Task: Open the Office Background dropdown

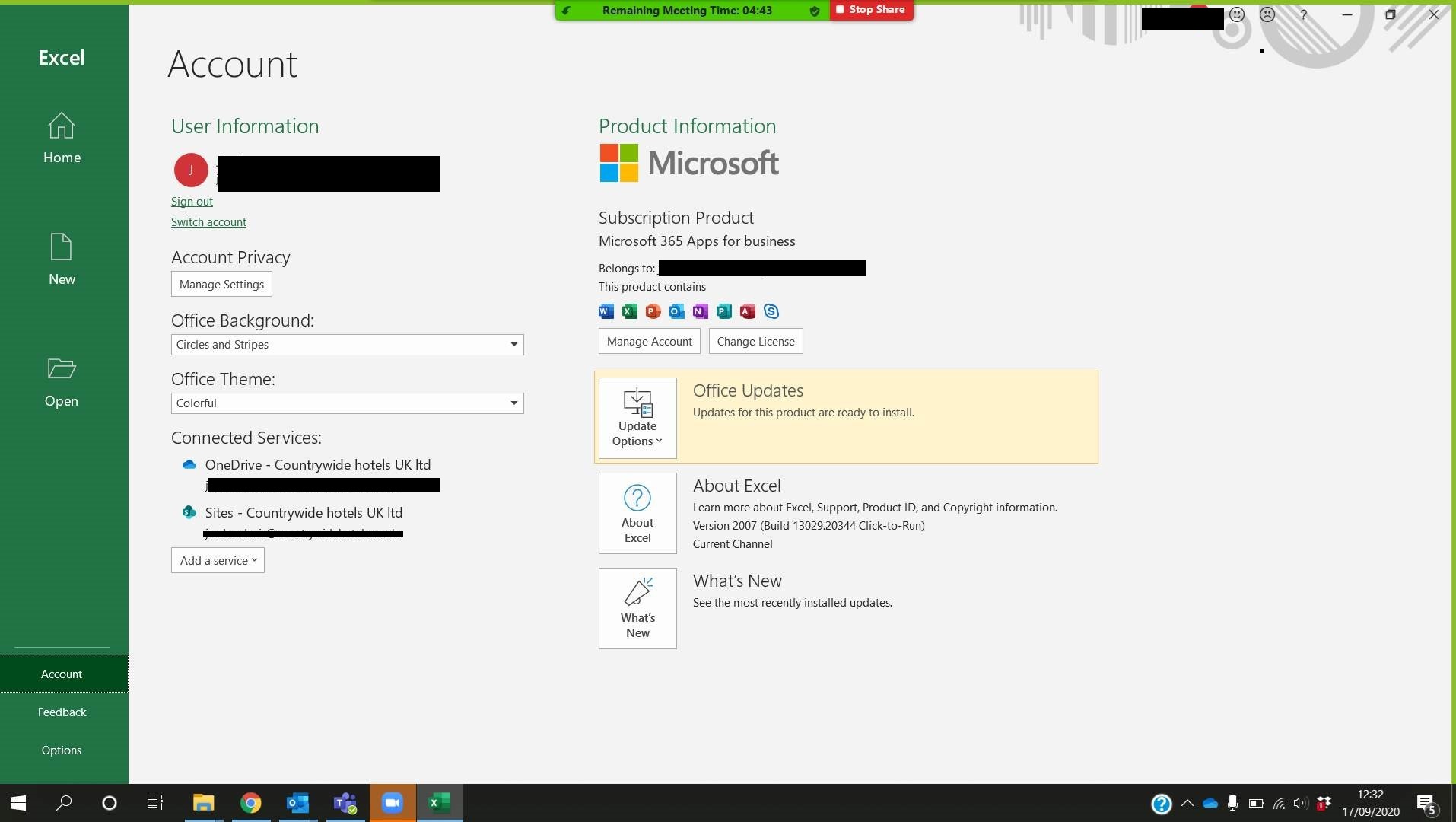Action: (347, 345)
